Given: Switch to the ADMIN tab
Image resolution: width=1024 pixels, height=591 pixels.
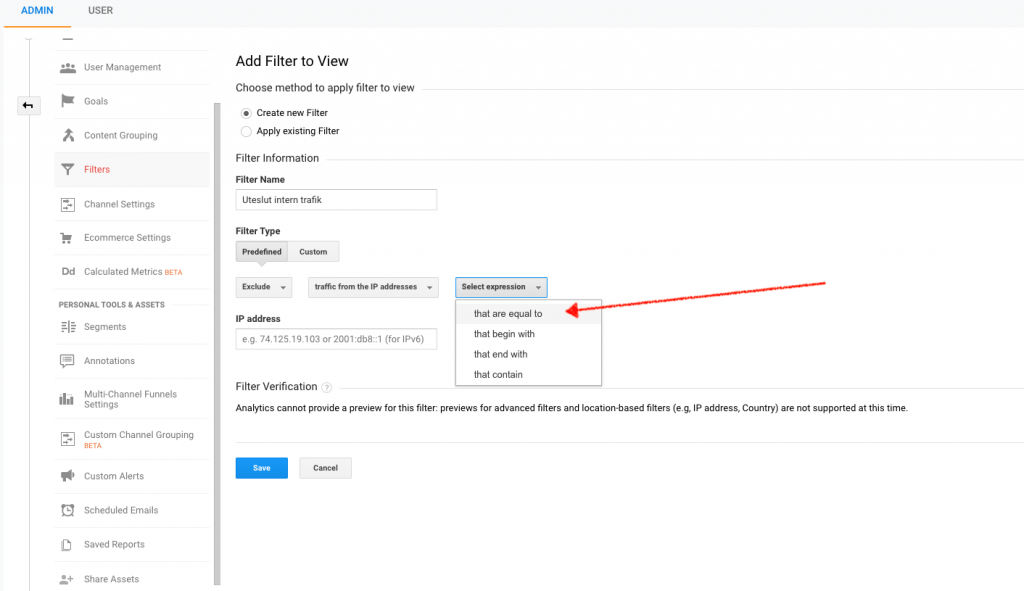Looking at the screenshot, I should coord(37,11).
